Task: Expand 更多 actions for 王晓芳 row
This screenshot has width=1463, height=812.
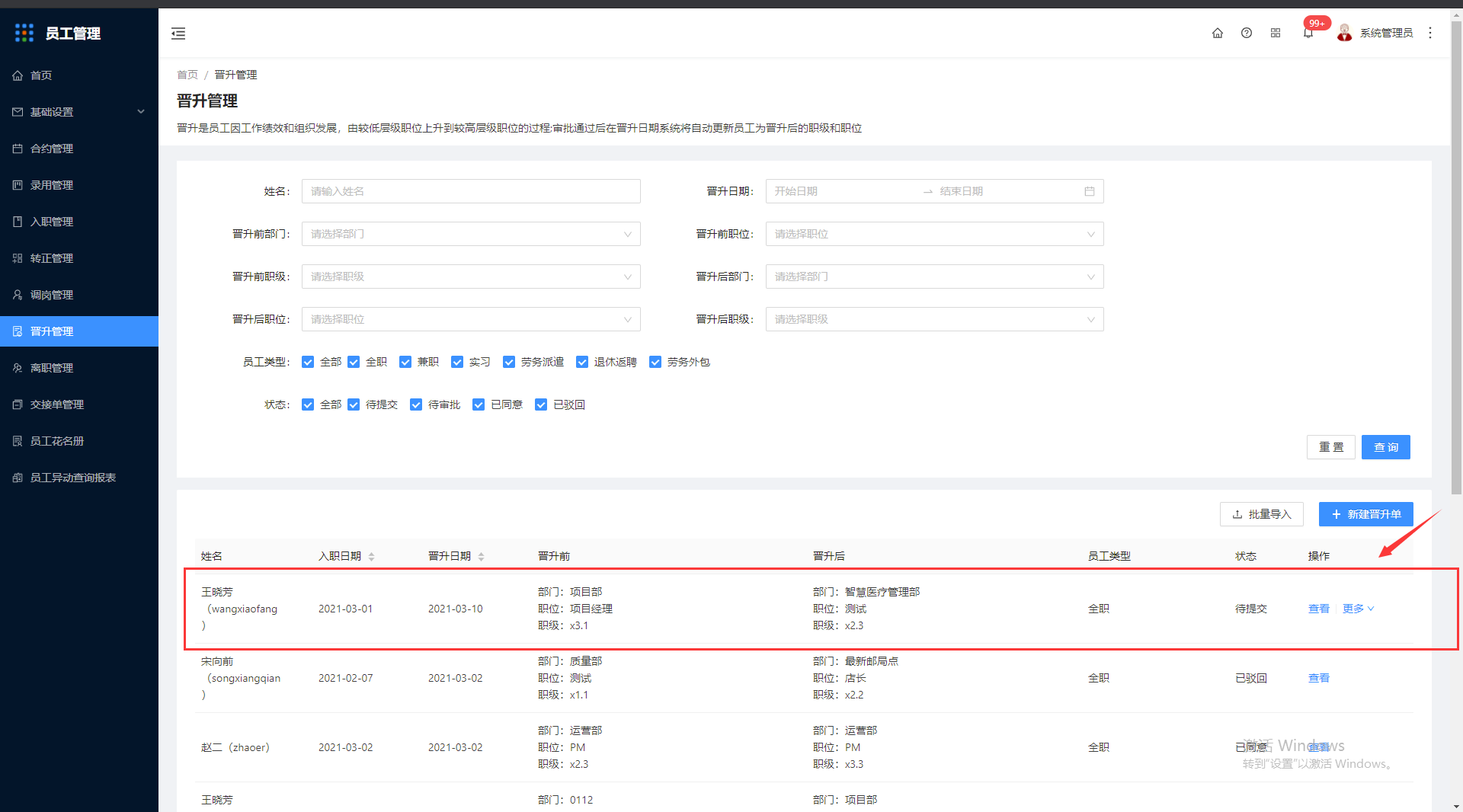Action: pyautogui.click(x=1358, y=609)
